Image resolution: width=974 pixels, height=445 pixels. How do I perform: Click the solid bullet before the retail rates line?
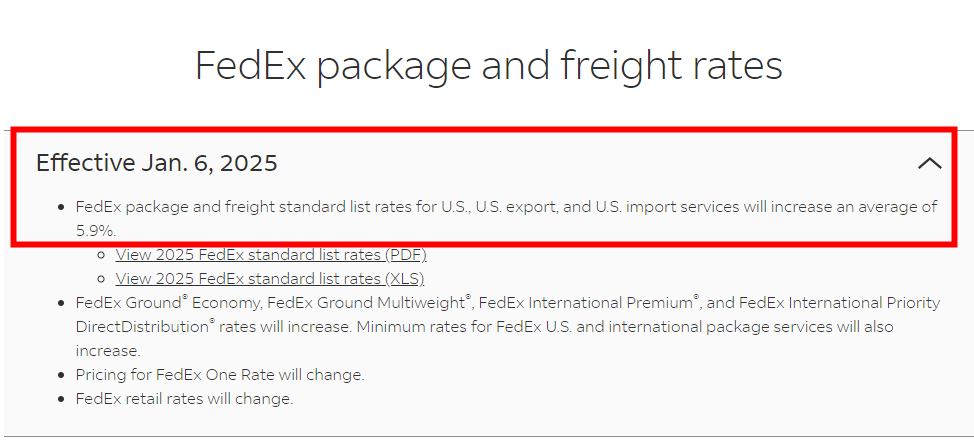pyautogui.click(x=61, y=399)
